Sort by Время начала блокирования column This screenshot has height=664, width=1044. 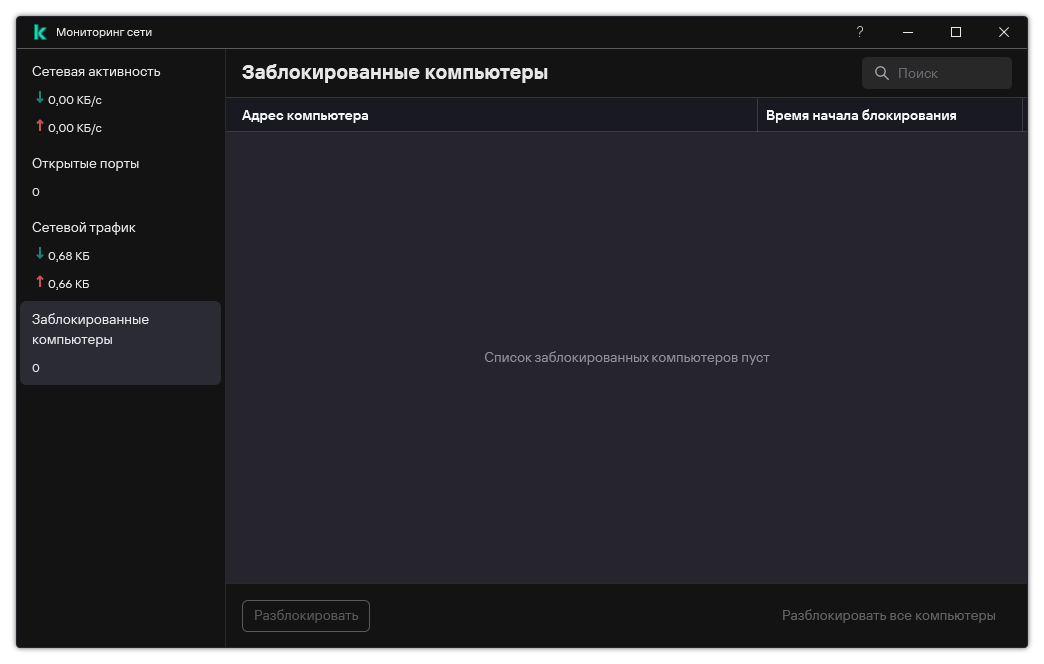[x=890, y=115]
